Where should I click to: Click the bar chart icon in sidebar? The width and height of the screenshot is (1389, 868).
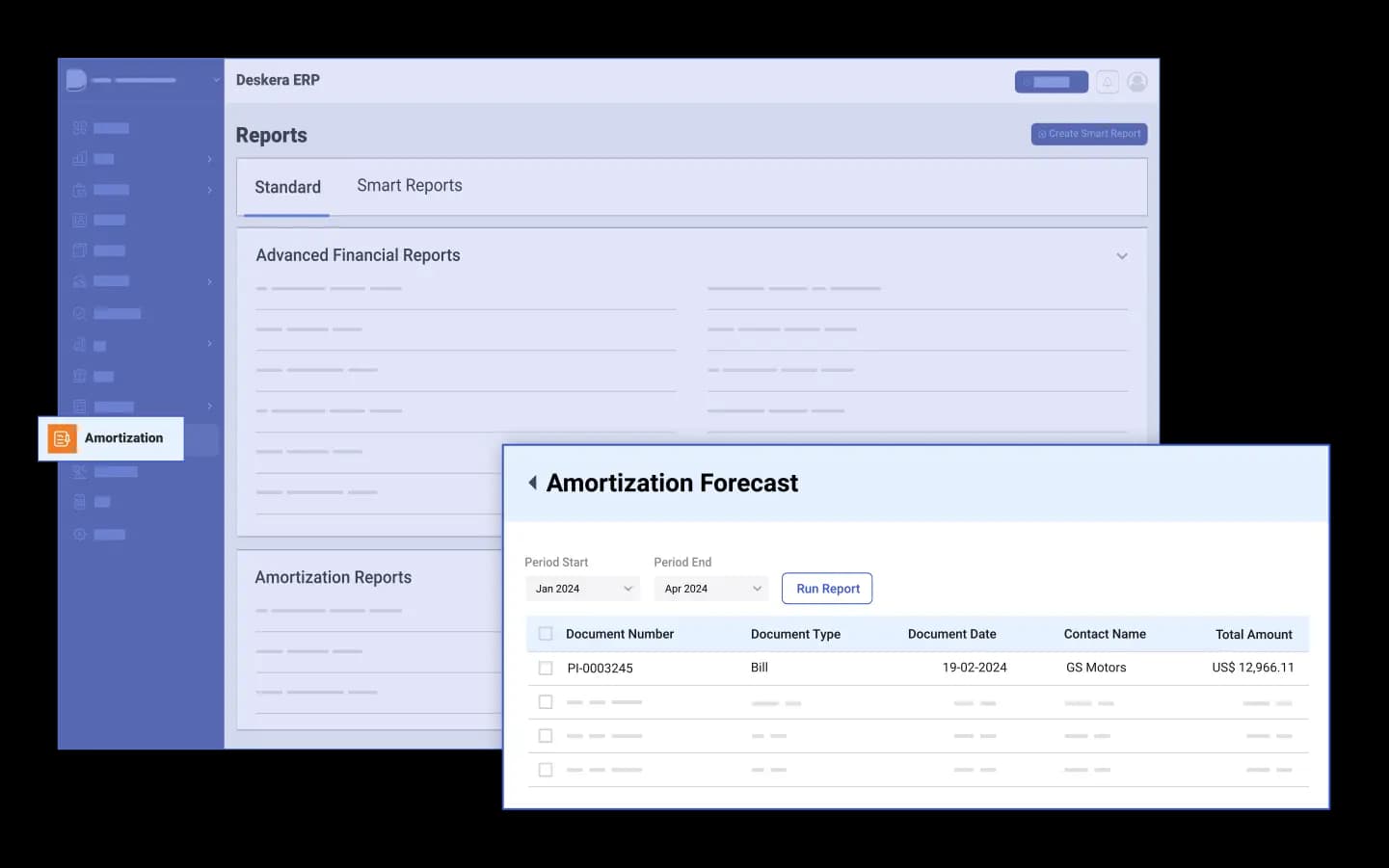click(80, 158)
